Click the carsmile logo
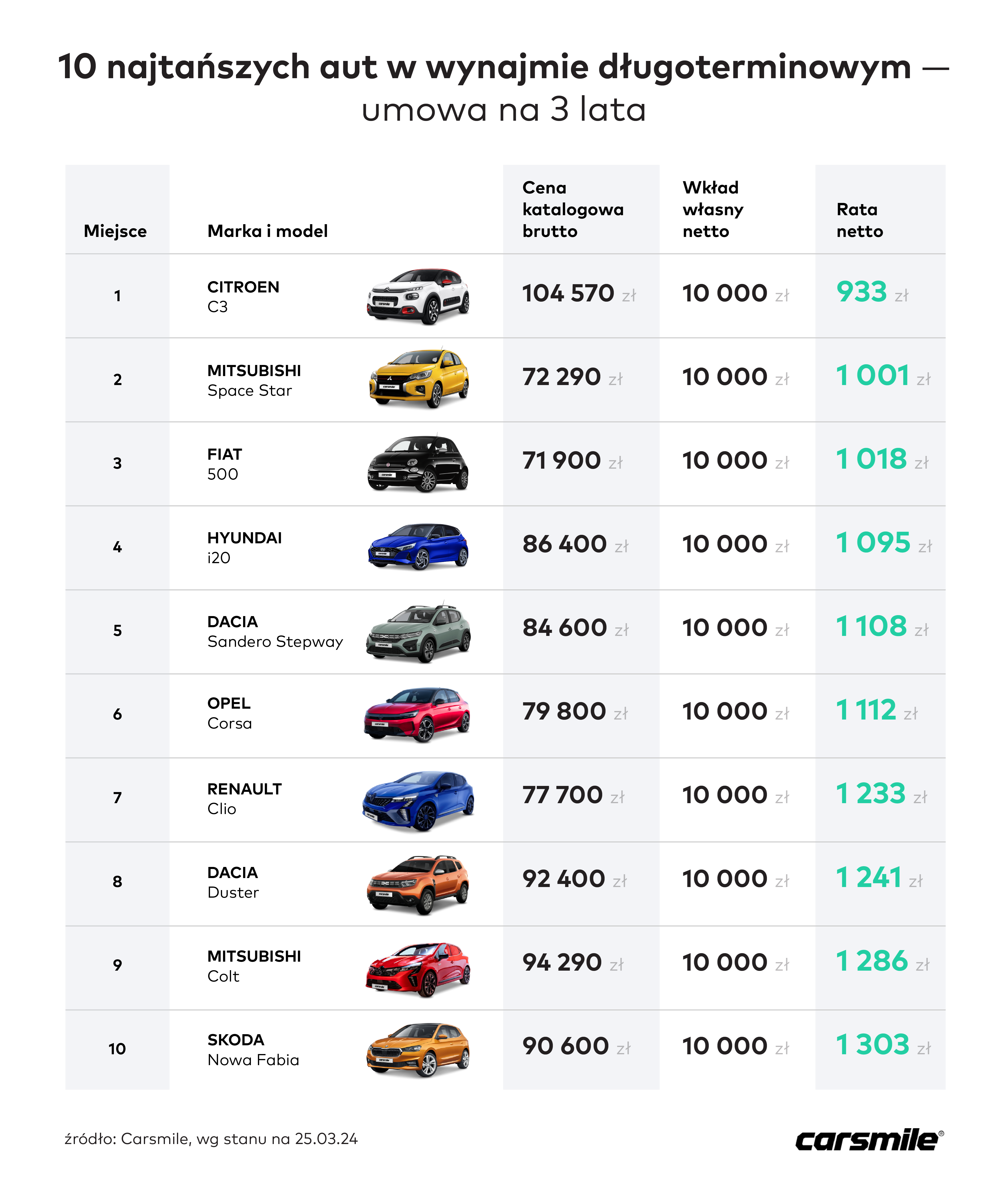 (870, 1140)
